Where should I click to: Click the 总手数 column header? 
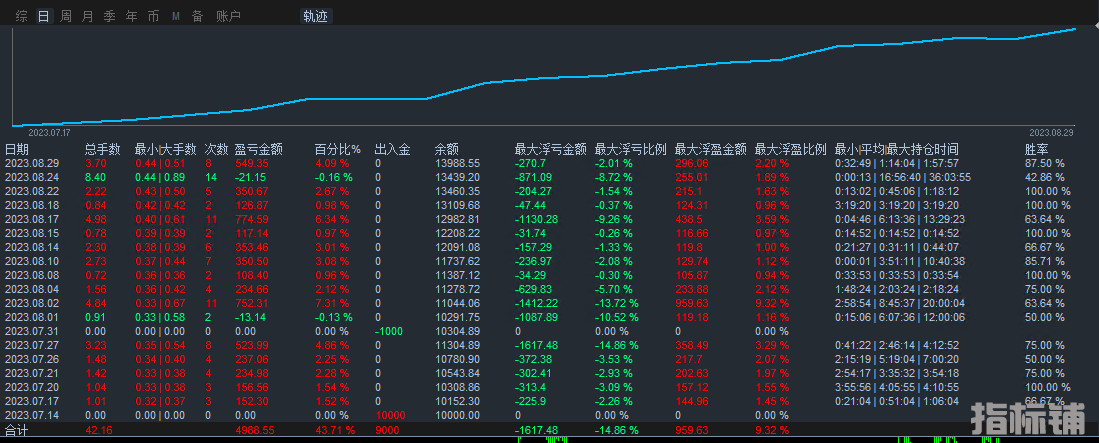(x=102, y=149)
